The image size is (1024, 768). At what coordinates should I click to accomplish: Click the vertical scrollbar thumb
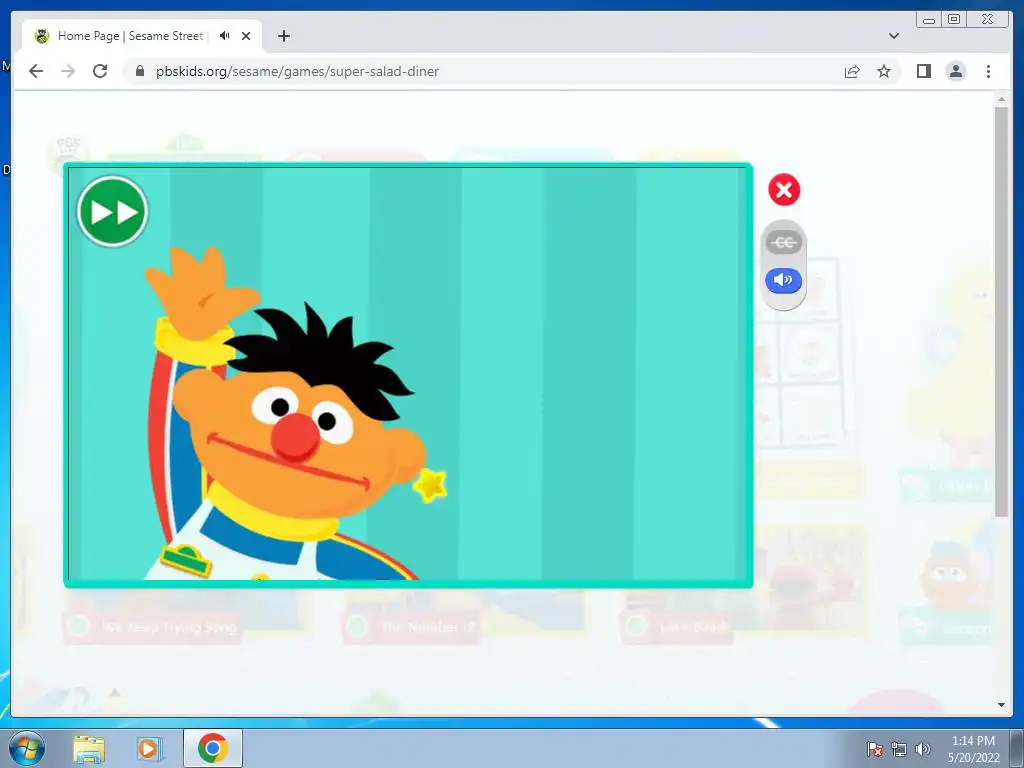1001,312
